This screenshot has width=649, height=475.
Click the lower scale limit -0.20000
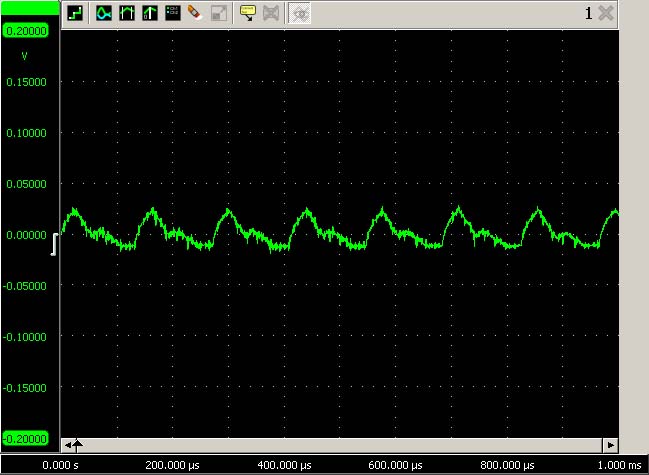pos(25,438)
